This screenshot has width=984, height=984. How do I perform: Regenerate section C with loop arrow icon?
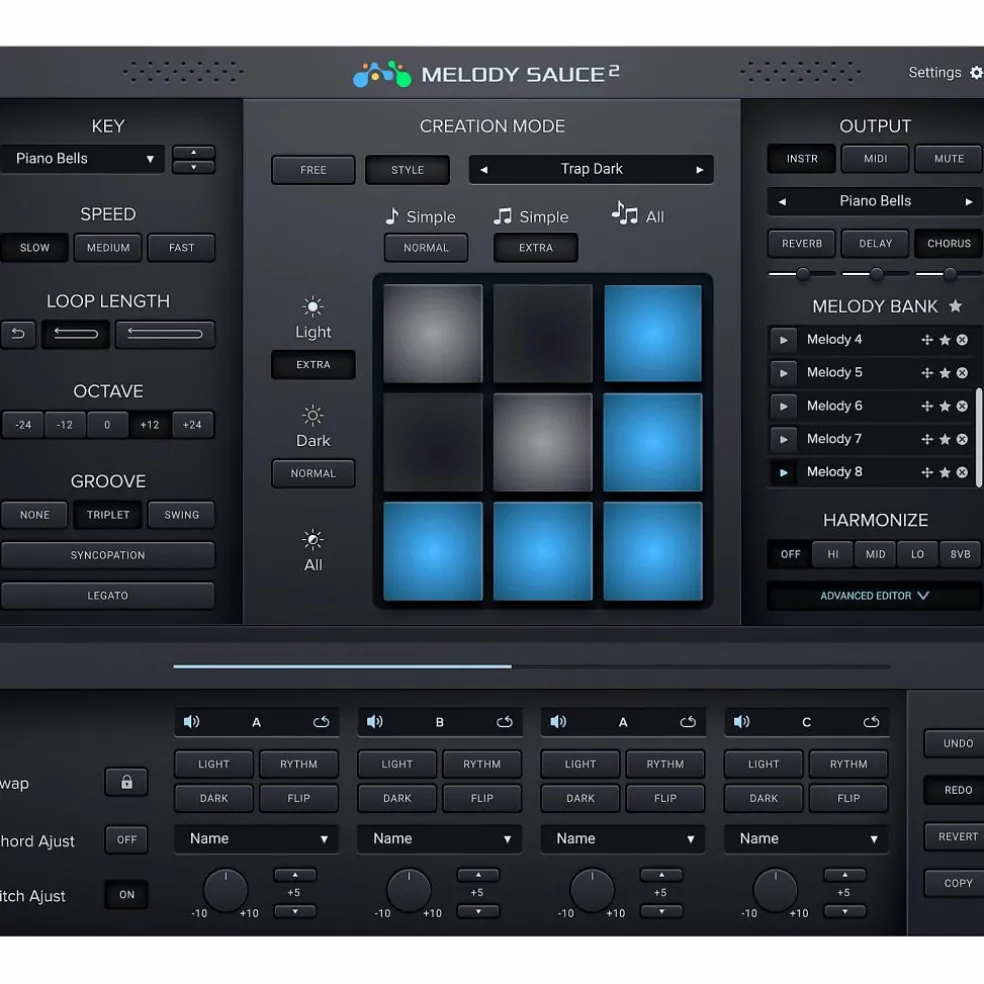[871, 722]
